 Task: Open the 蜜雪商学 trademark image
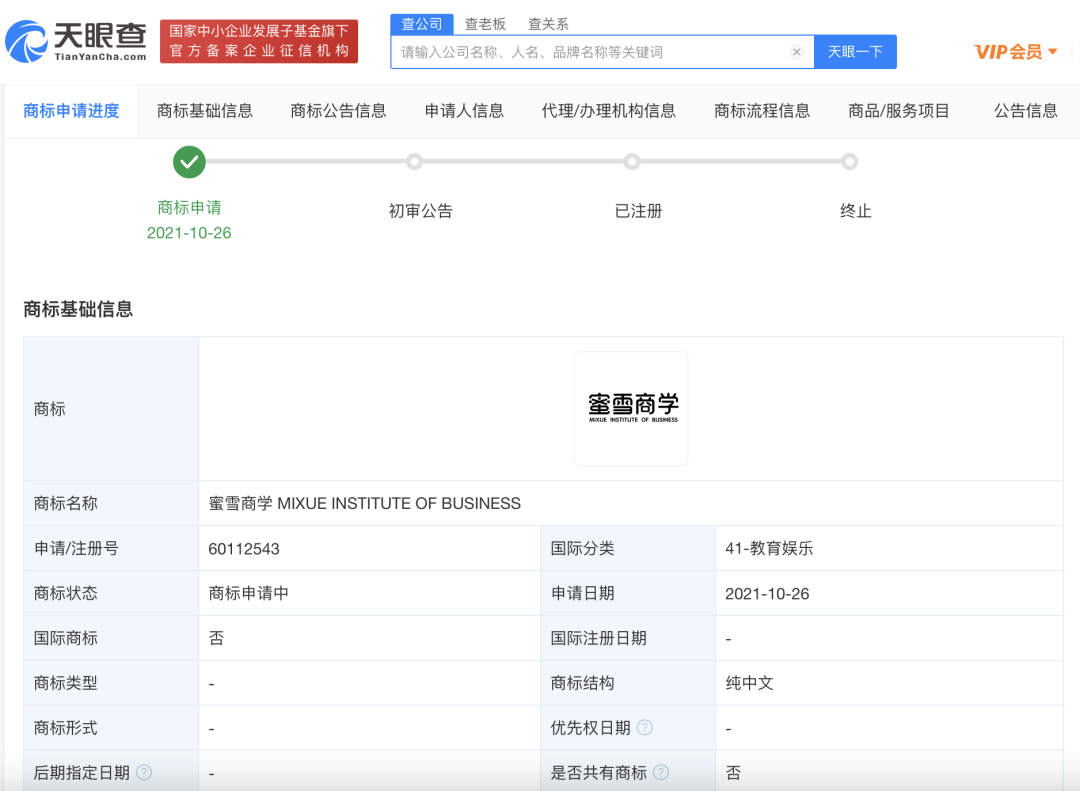631,409
